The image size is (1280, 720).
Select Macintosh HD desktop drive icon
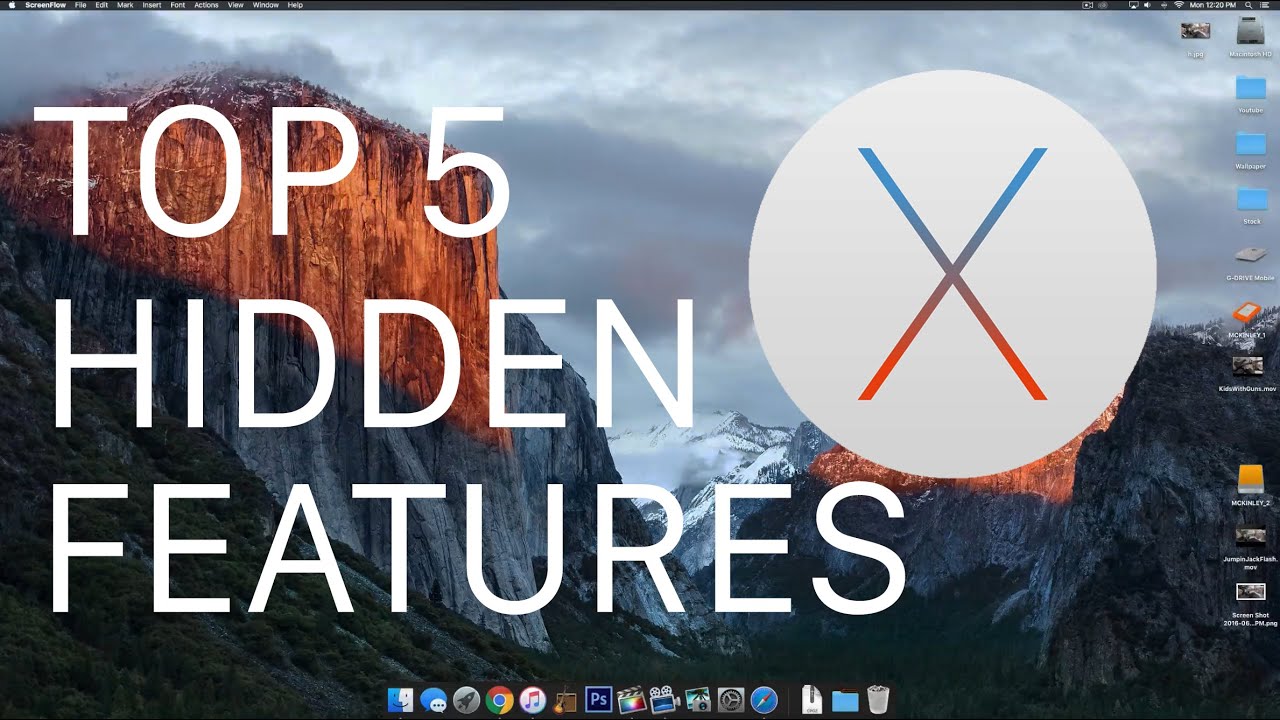pos(1251,31)
